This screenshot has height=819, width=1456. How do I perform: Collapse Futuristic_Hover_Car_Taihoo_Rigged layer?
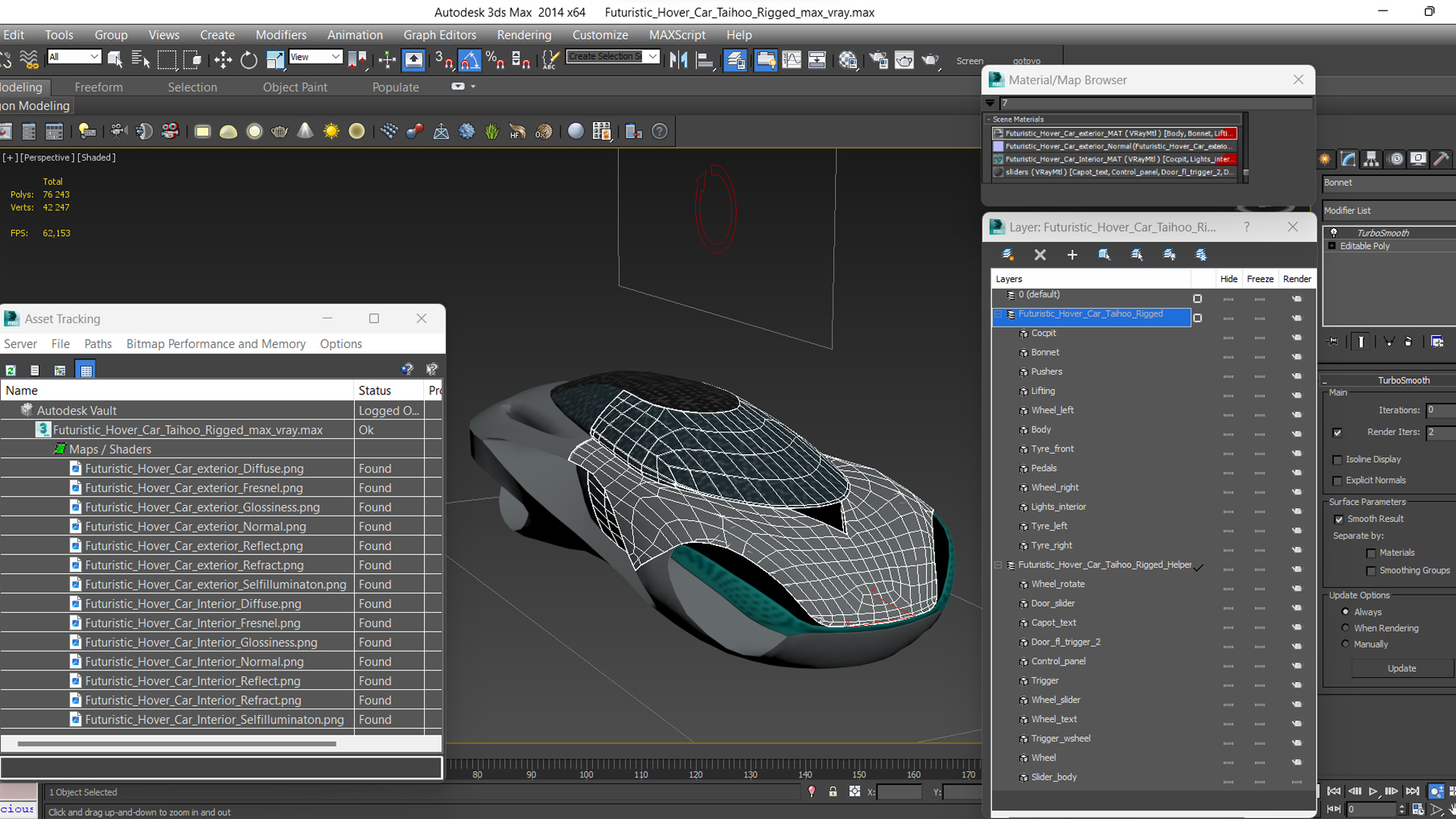pos(999,314)
